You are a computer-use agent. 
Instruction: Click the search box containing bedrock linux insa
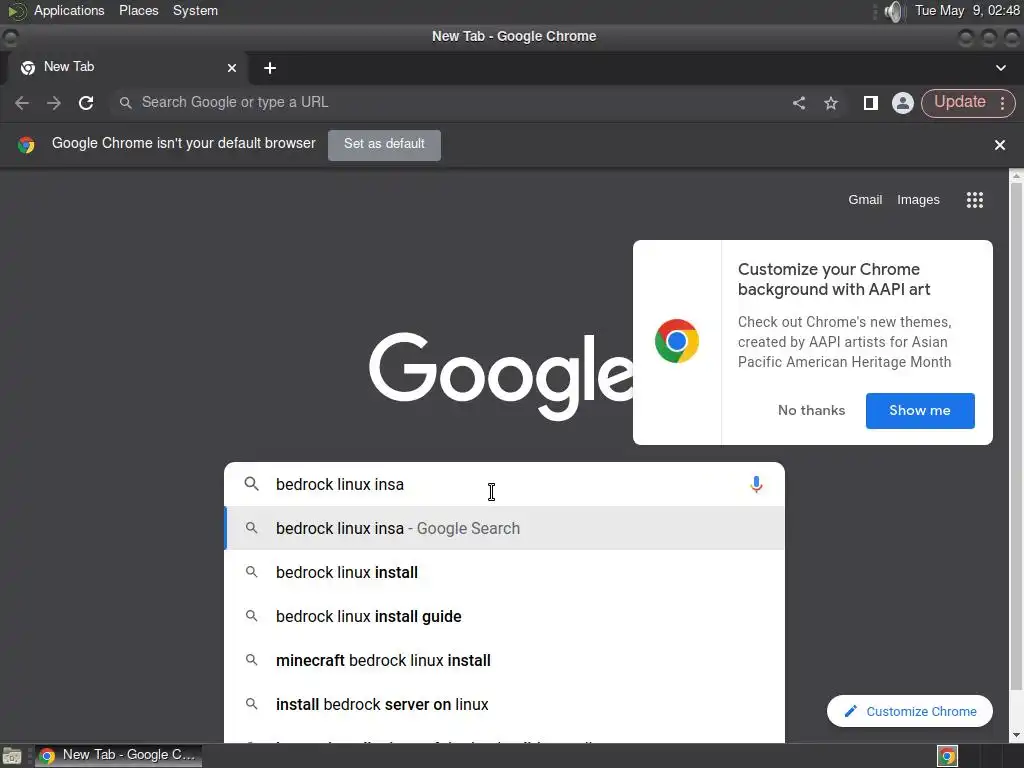504,485
